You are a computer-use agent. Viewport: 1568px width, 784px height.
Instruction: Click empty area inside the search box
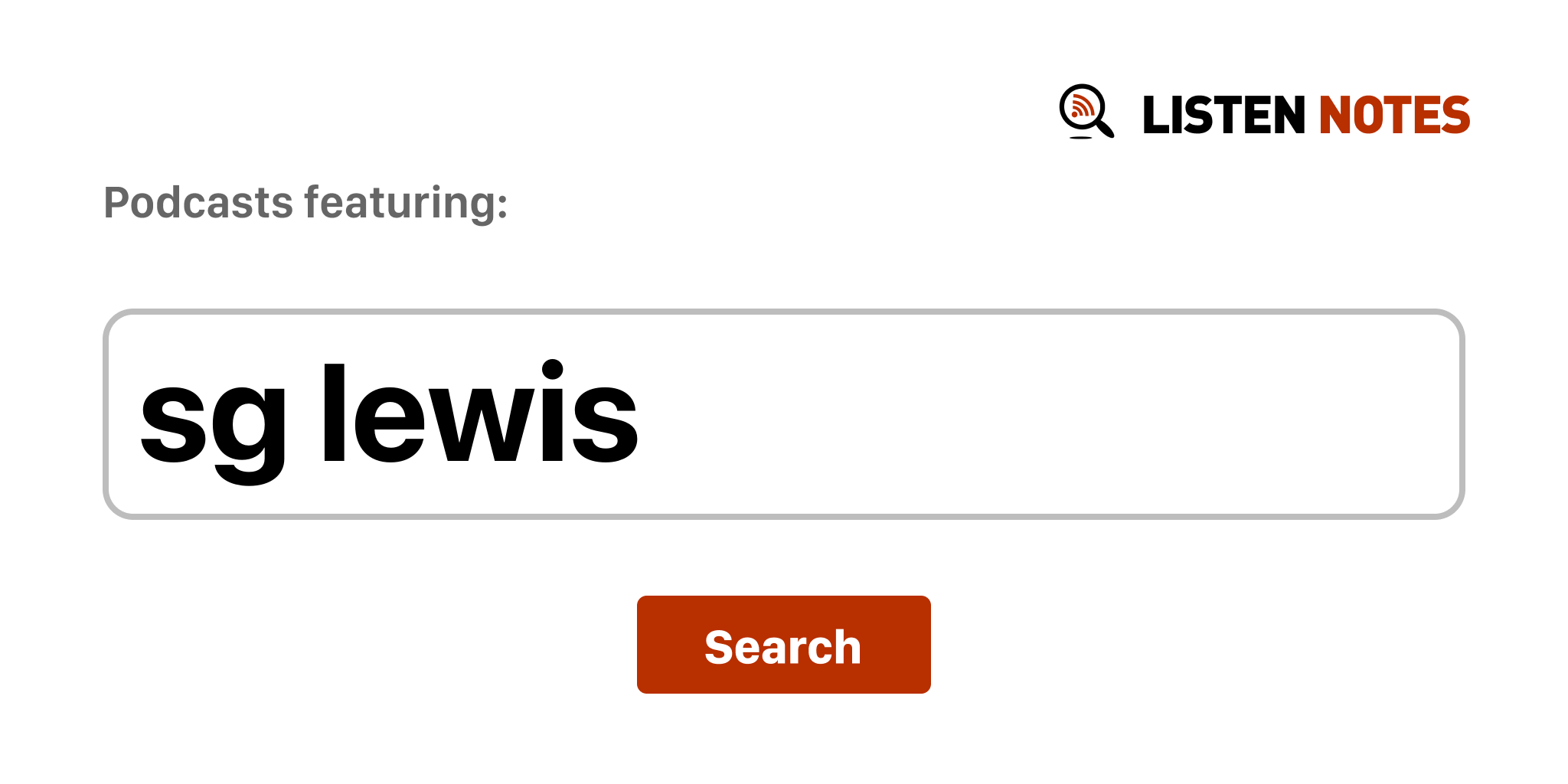[1049, 414]
